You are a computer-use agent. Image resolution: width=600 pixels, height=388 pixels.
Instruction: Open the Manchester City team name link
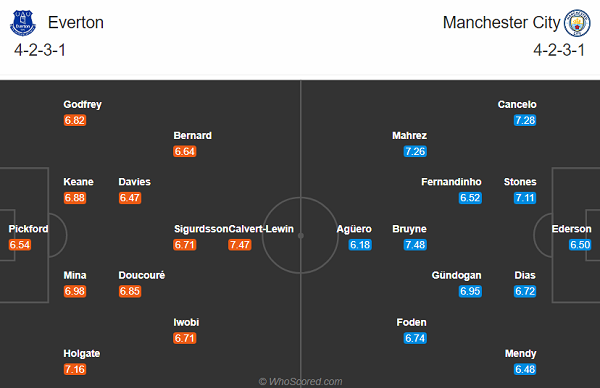(501, 23)
